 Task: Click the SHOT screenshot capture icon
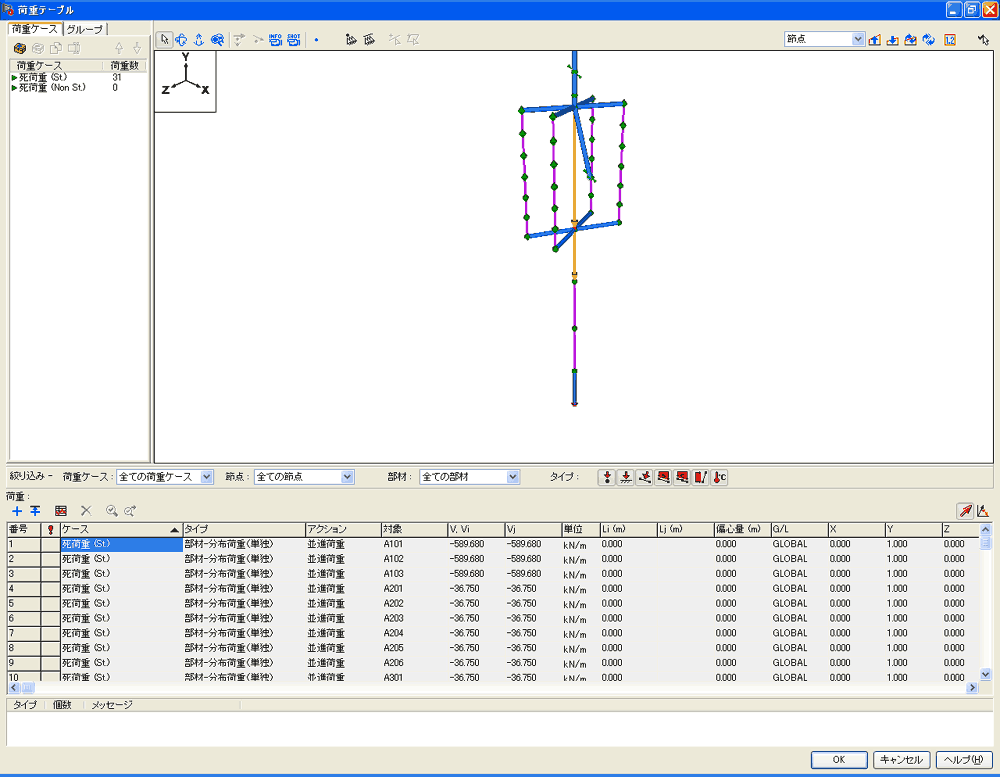coord(294,40)
